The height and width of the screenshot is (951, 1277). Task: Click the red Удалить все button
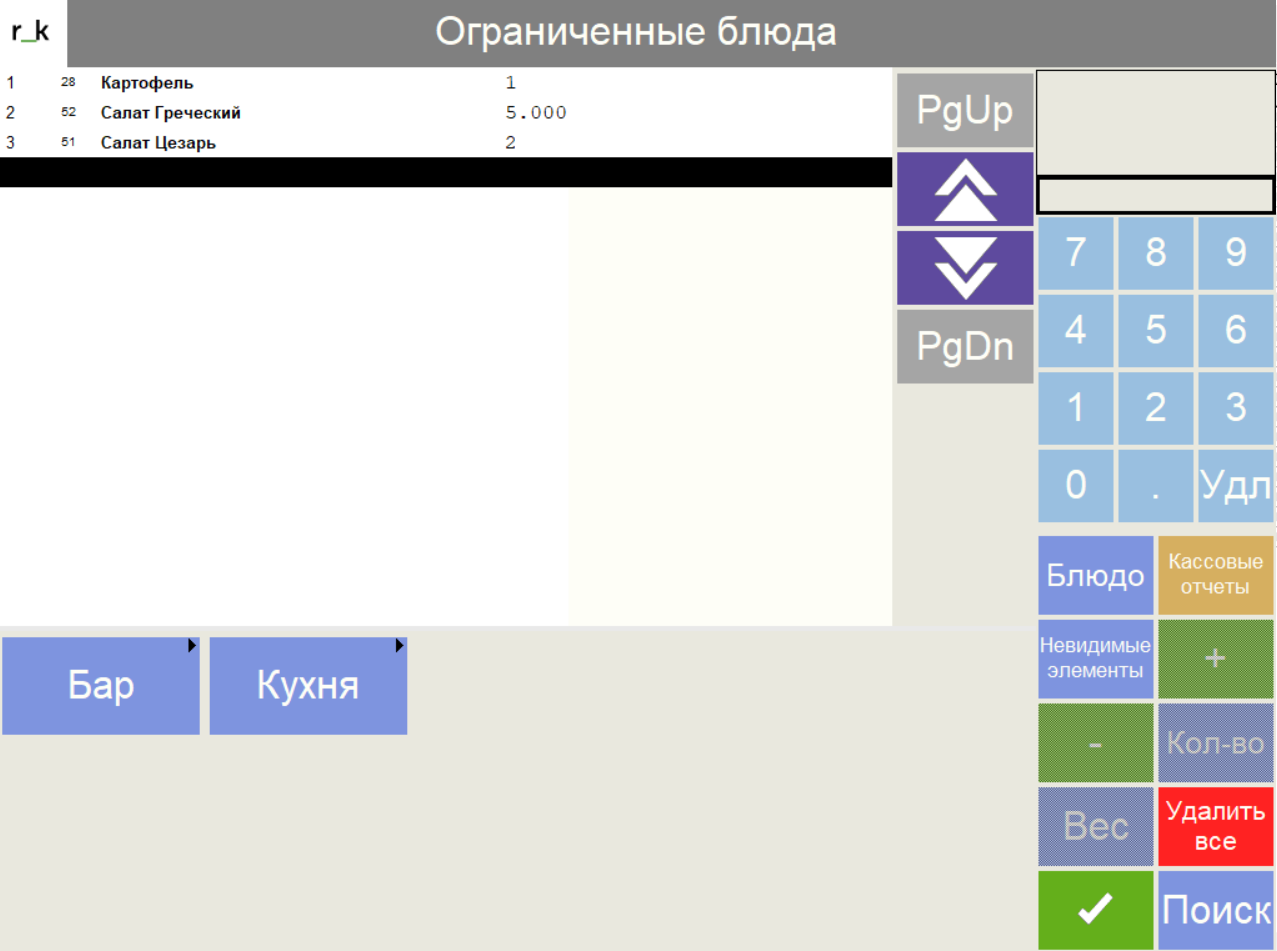point(1215,827)
